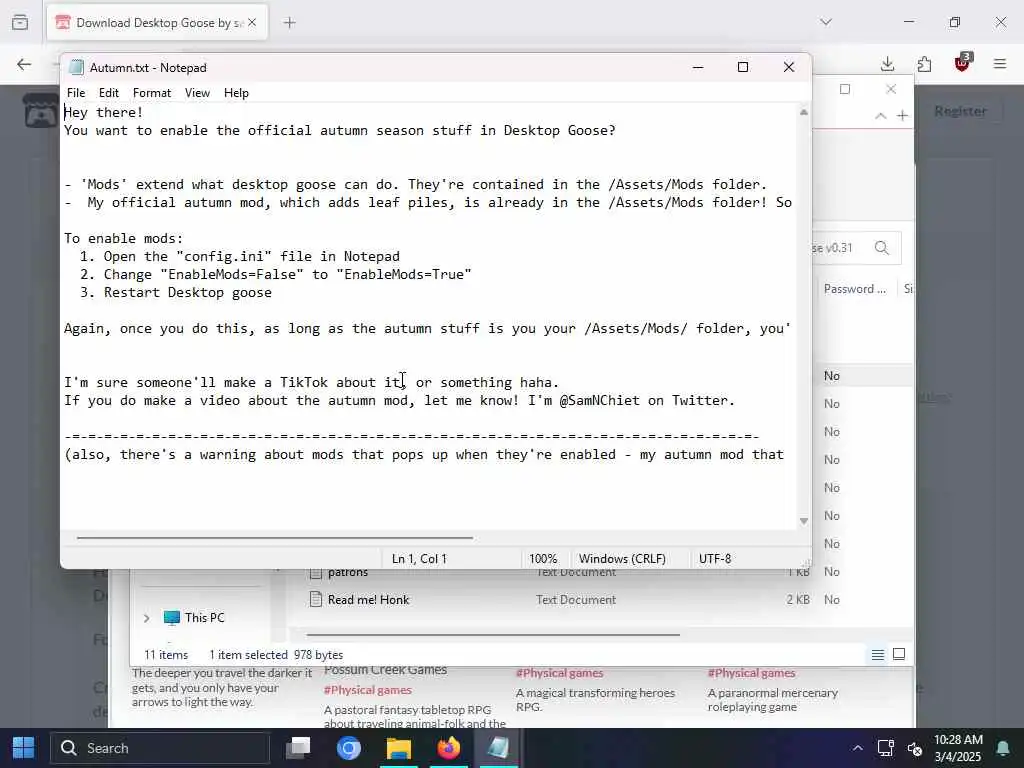Click the UTF-8 encoding status entry
The width and height of the screenshot is (1024, 768).
[715, 558]
